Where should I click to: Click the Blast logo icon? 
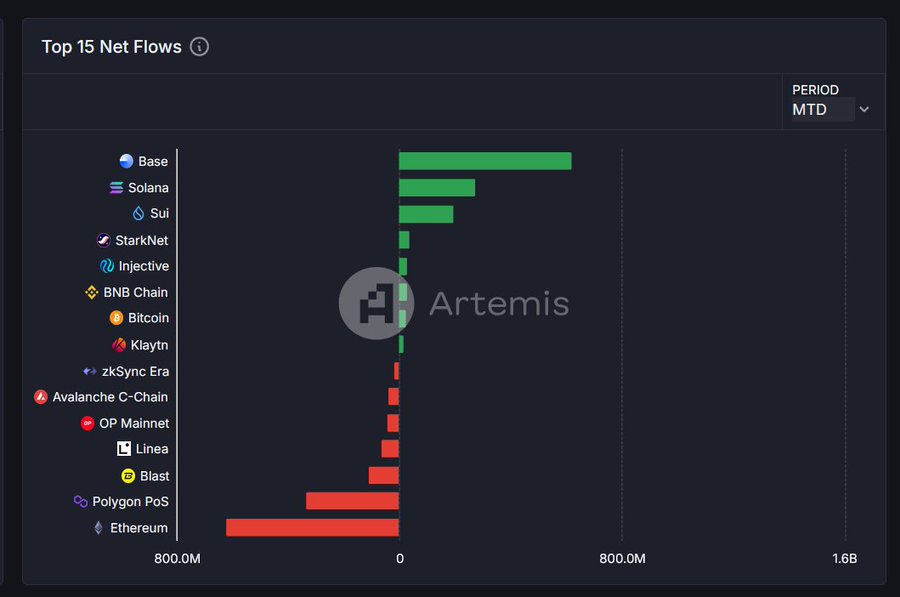pyautogui.click(x=128, y=476)
